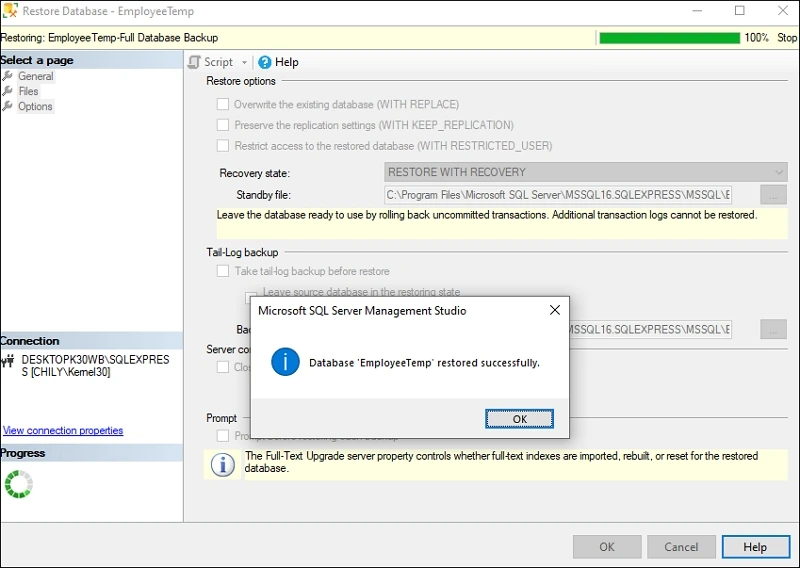Close the Microsoft SQL Server Management Studio dialog
Image resolution: width=800 pixels, height=568 pixels.
click(555, 310)
